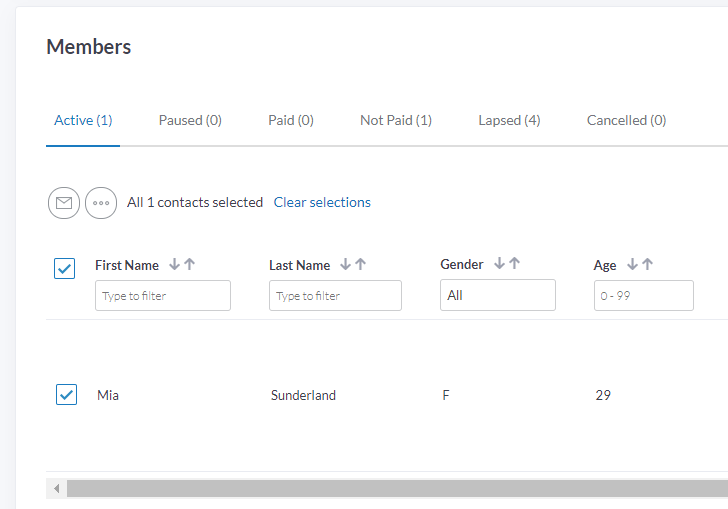Click the email envelope icon

click(64, 203)
